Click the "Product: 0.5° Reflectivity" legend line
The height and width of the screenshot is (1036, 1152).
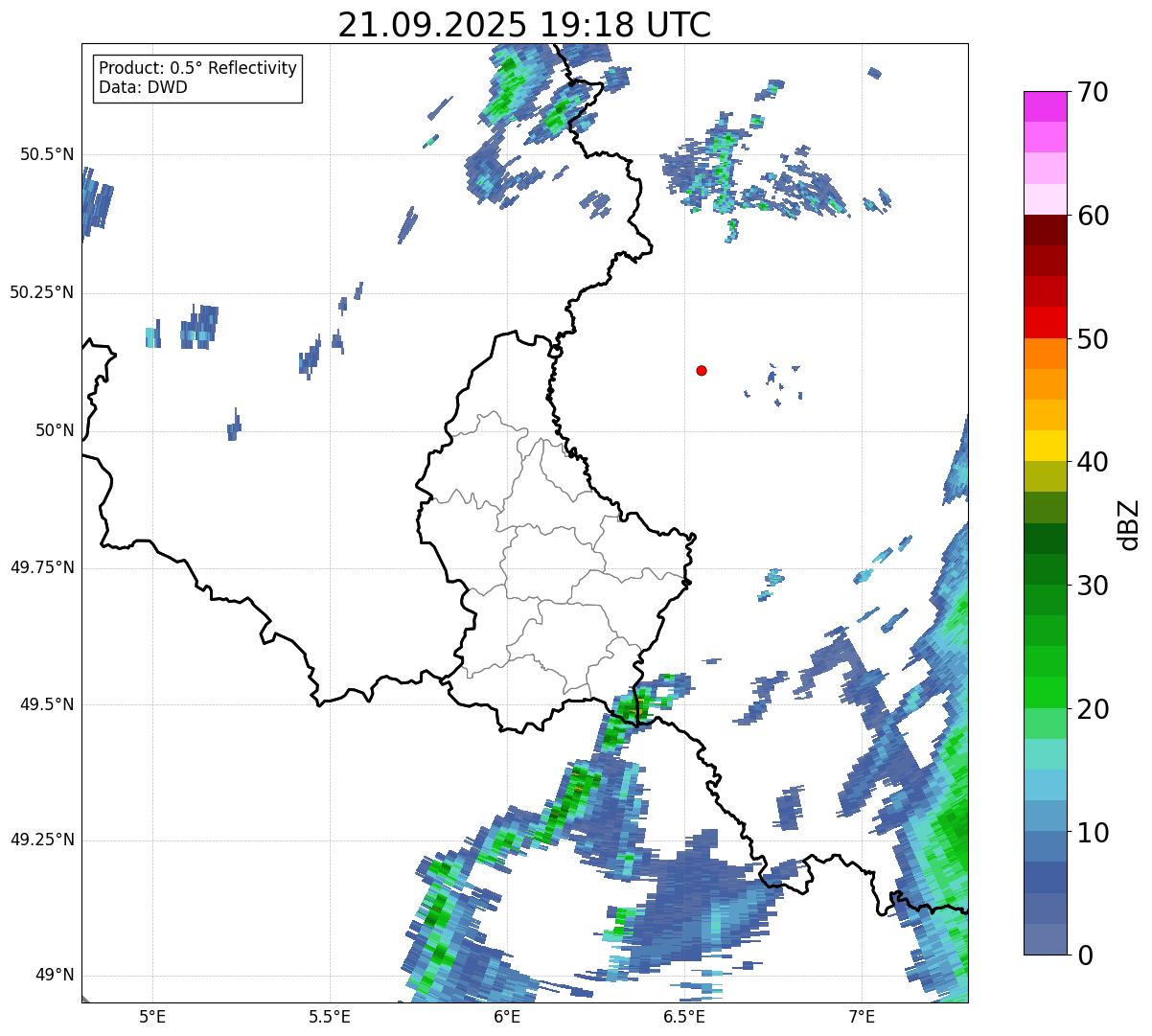pos(198,69)
